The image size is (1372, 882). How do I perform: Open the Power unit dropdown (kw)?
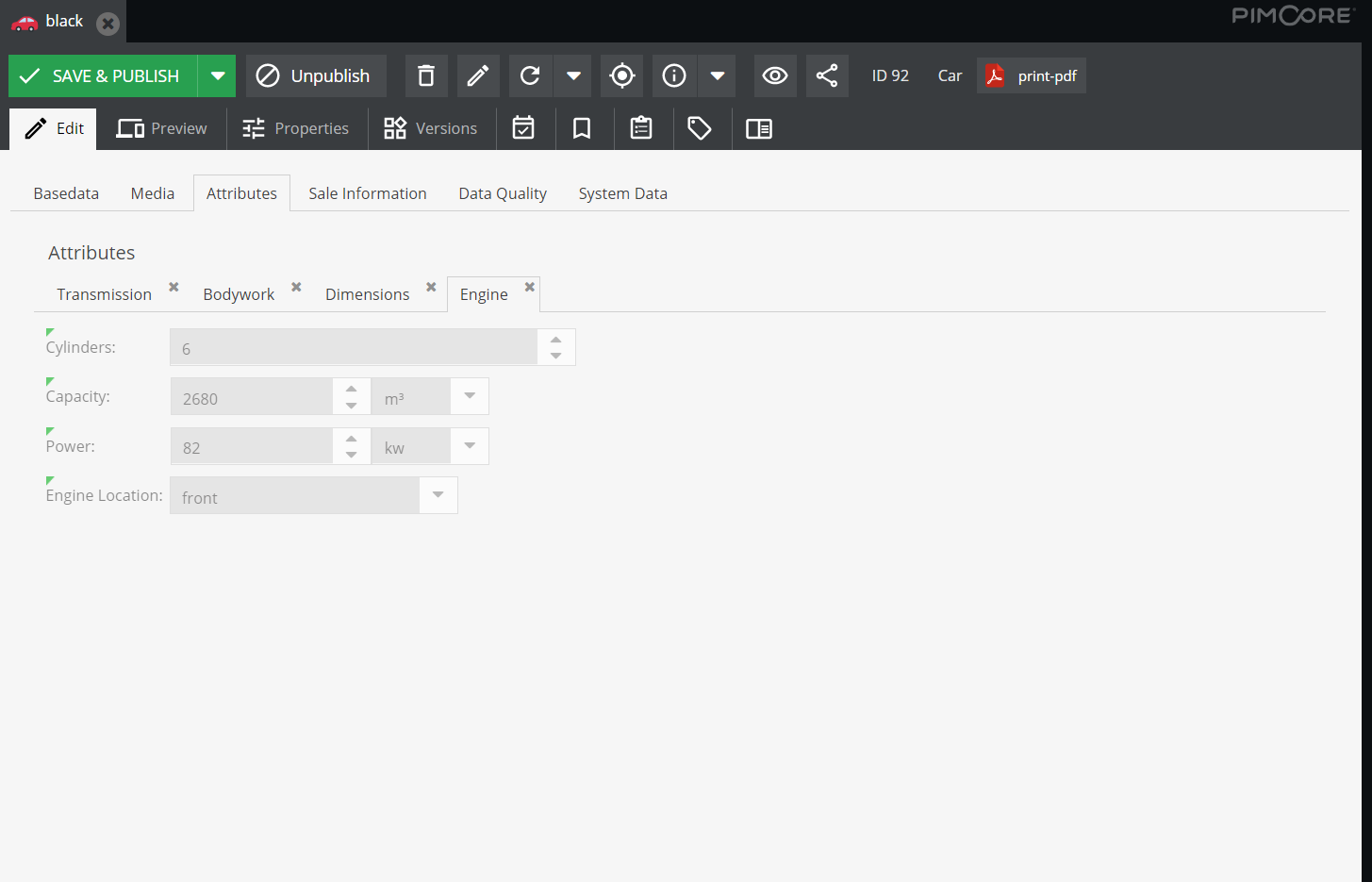470,446
